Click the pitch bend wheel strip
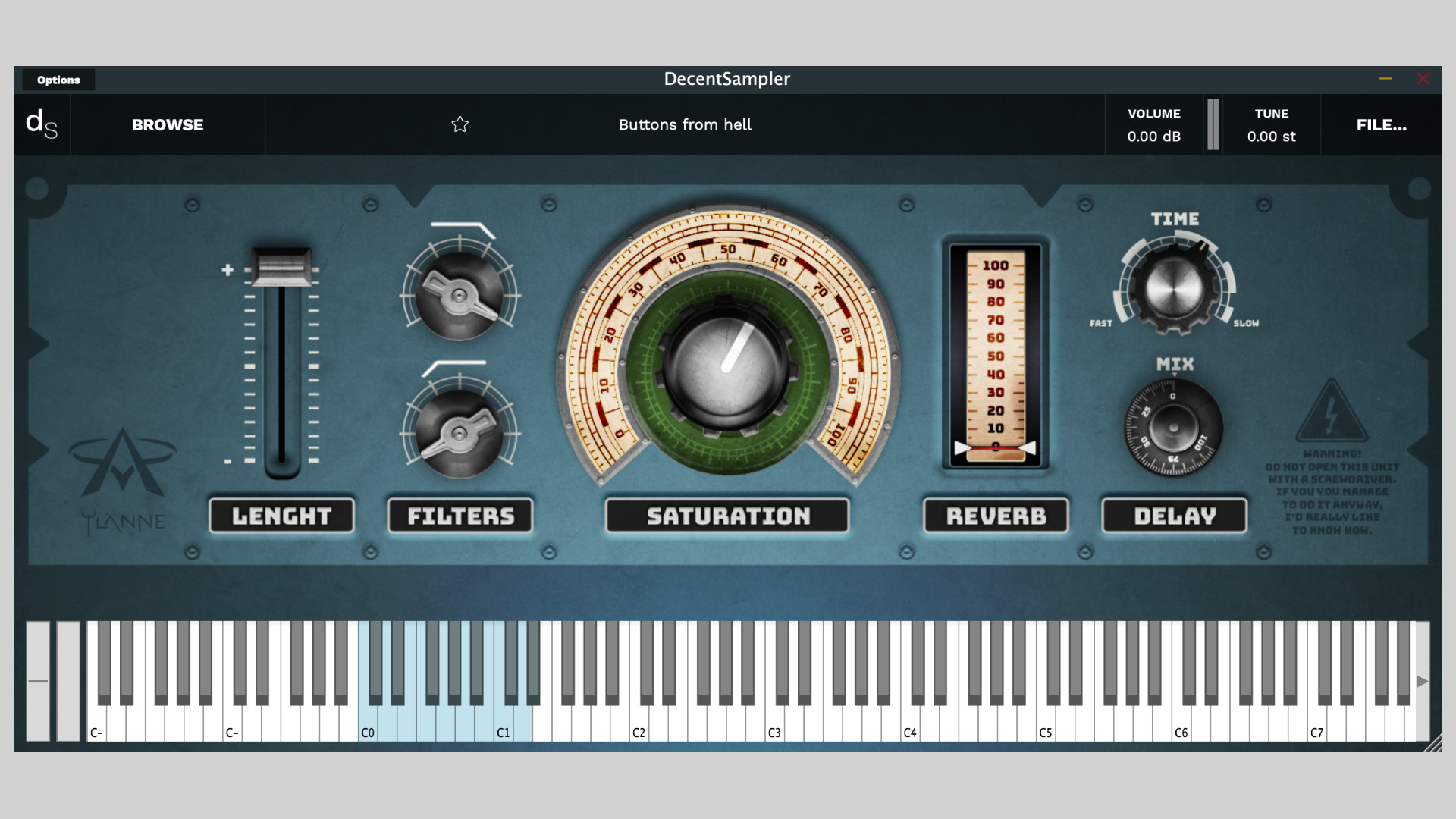 coord(38,681)
